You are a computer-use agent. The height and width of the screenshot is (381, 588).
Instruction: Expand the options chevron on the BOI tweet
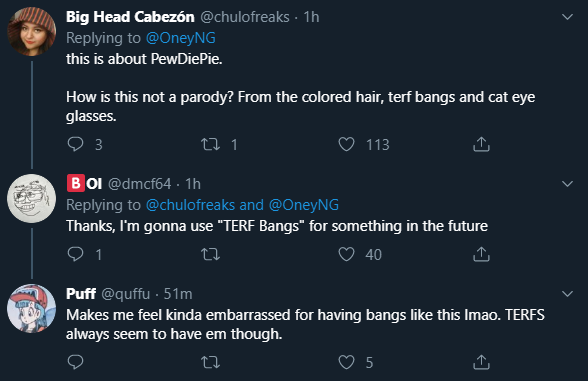[567, 184]
